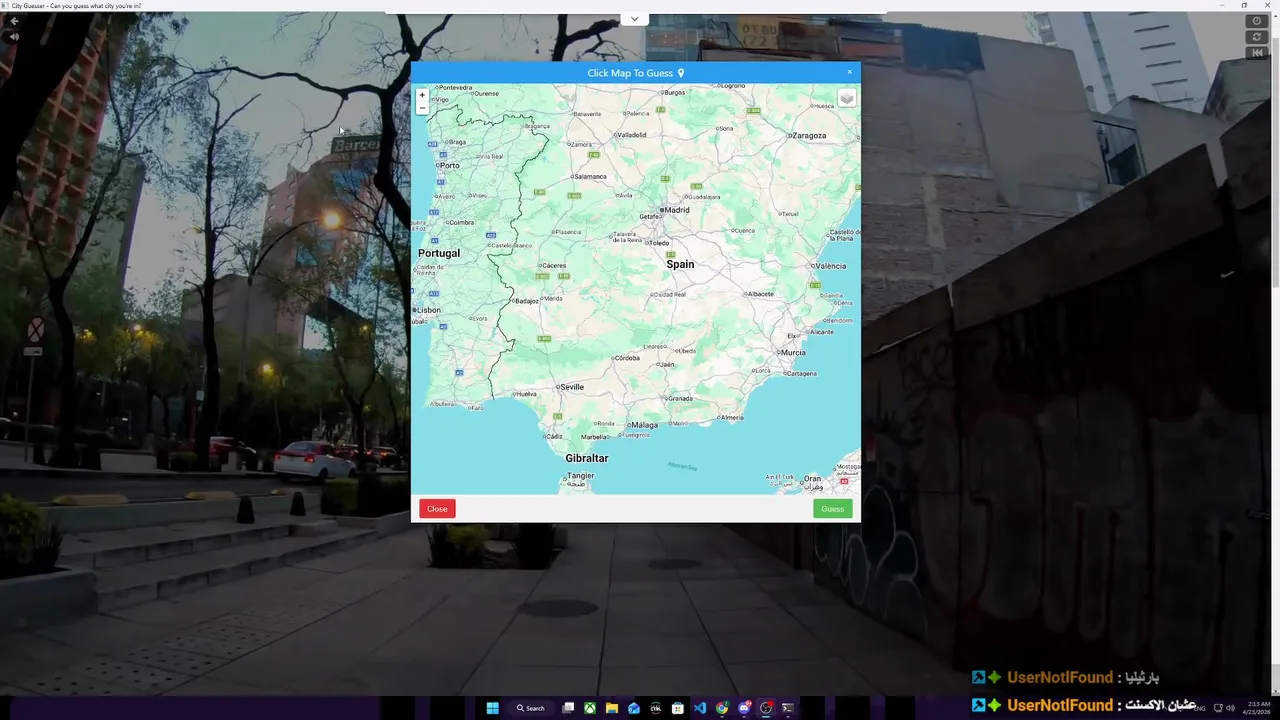The height and width of the screenshot is (720, 1280).
Task: Open the map layers selector
Action: [846, 98]
